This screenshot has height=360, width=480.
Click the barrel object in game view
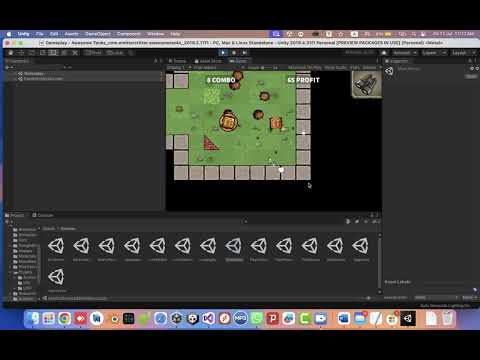[228, 121]
